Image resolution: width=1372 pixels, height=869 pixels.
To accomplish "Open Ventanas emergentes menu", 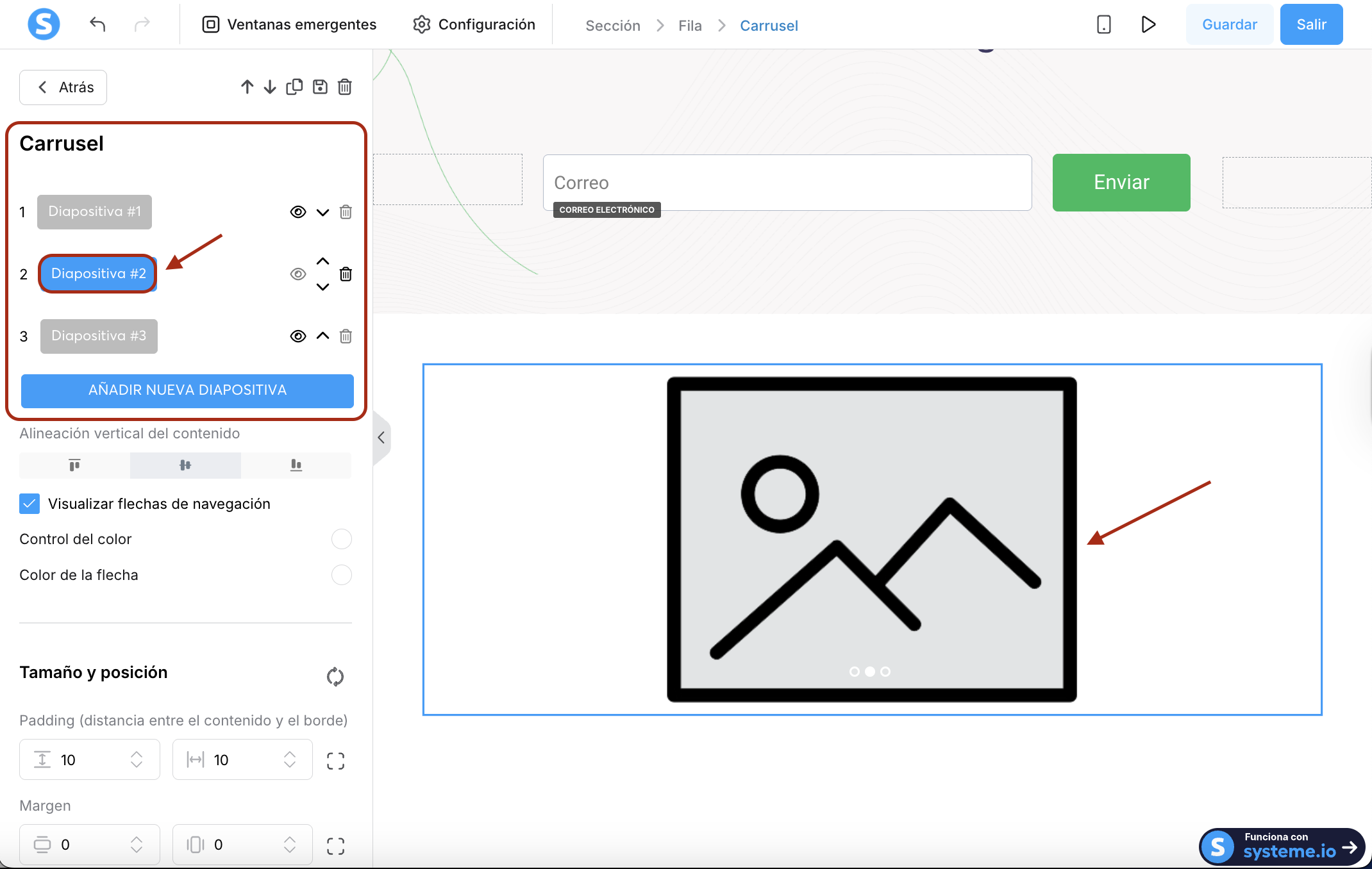I will coord(289,24).
